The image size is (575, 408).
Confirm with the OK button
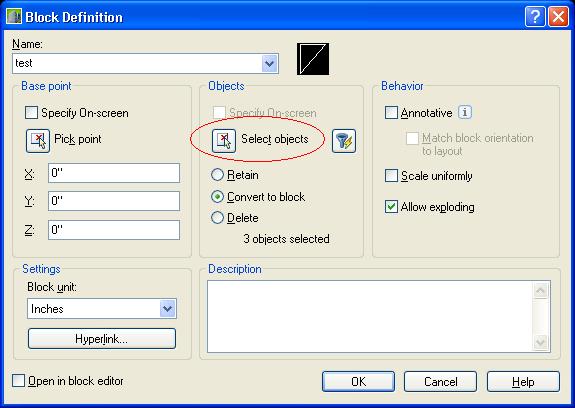[358, 382]
